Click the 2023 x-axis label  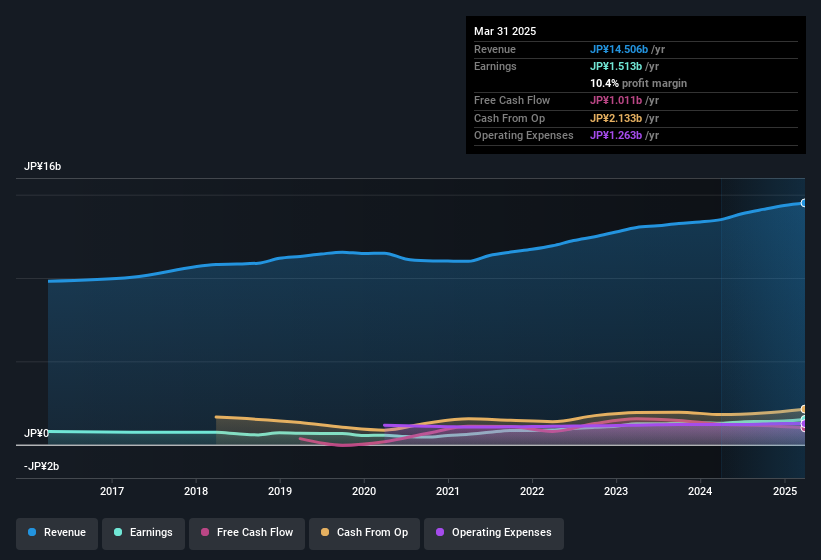[x=616, y=491]
